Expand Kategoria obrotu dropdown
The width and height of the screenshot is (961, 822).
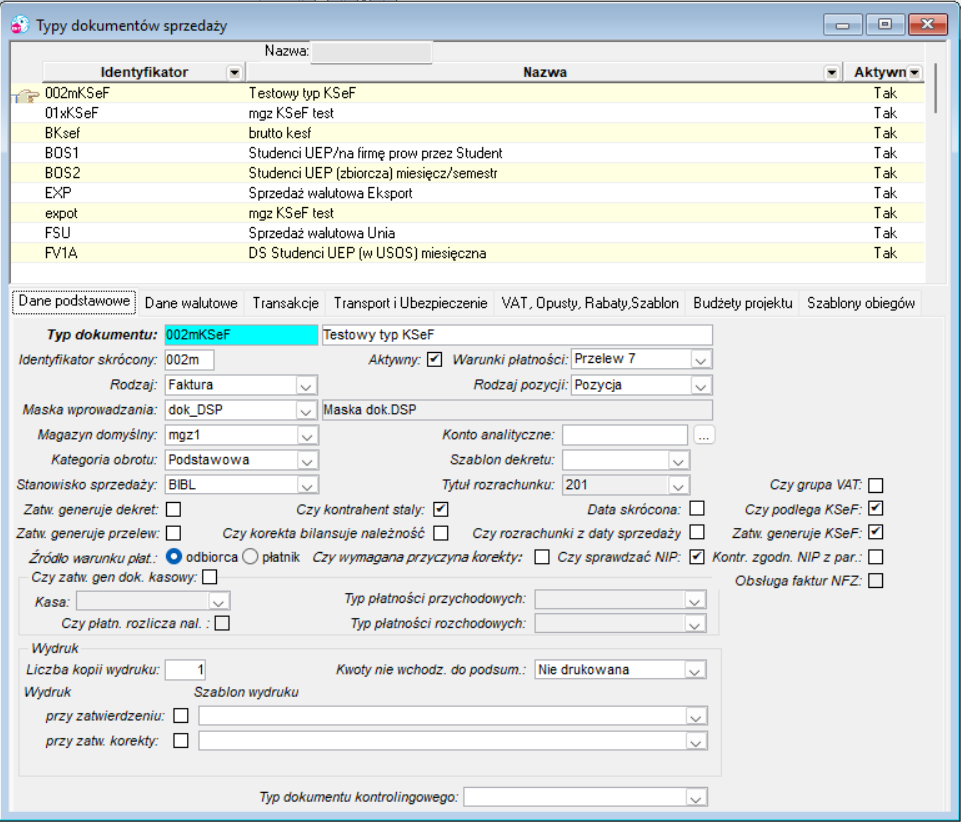point(307,460)
